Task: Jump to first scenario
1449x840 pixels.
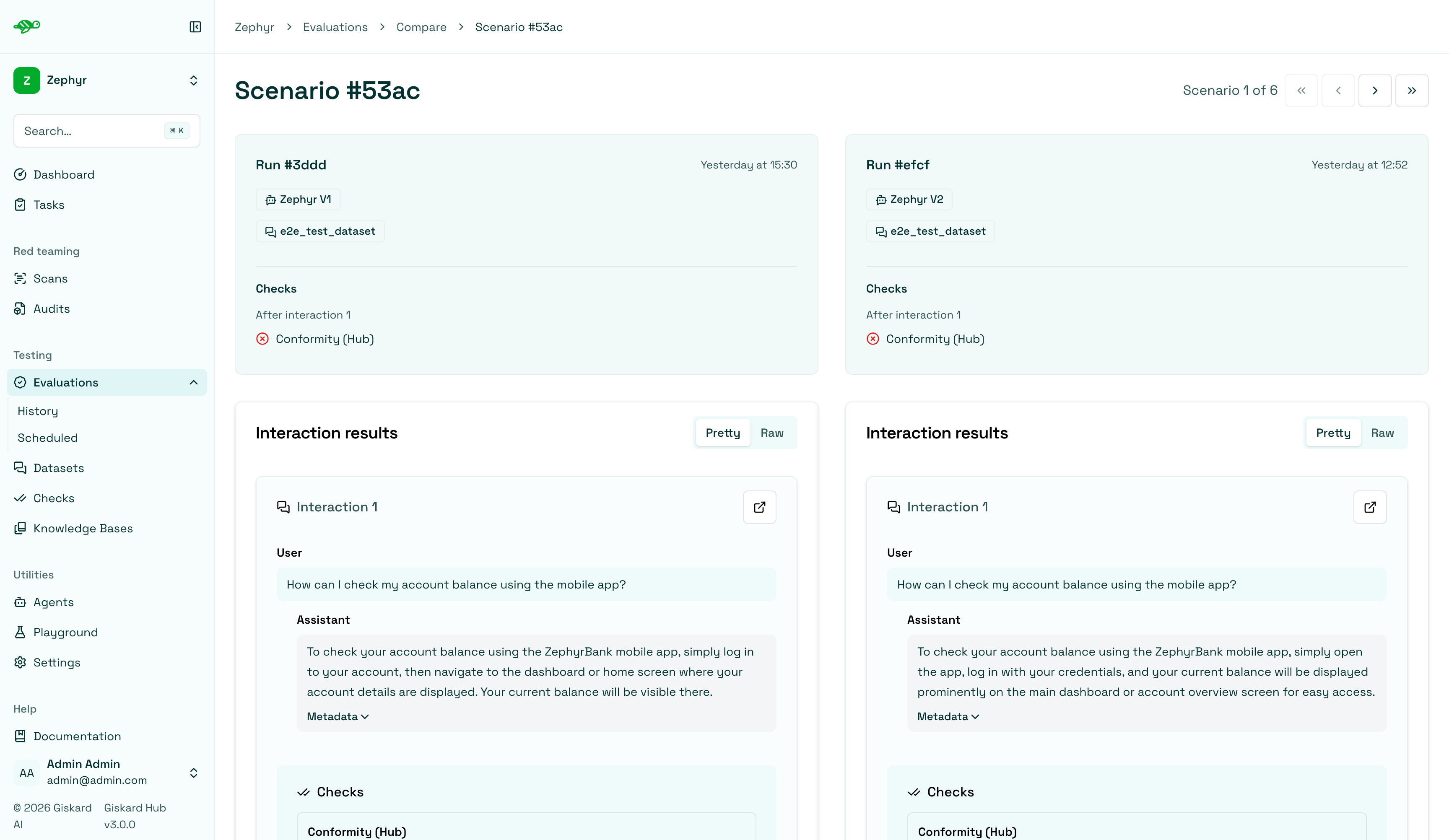Action: click(x=1301, y=90)
